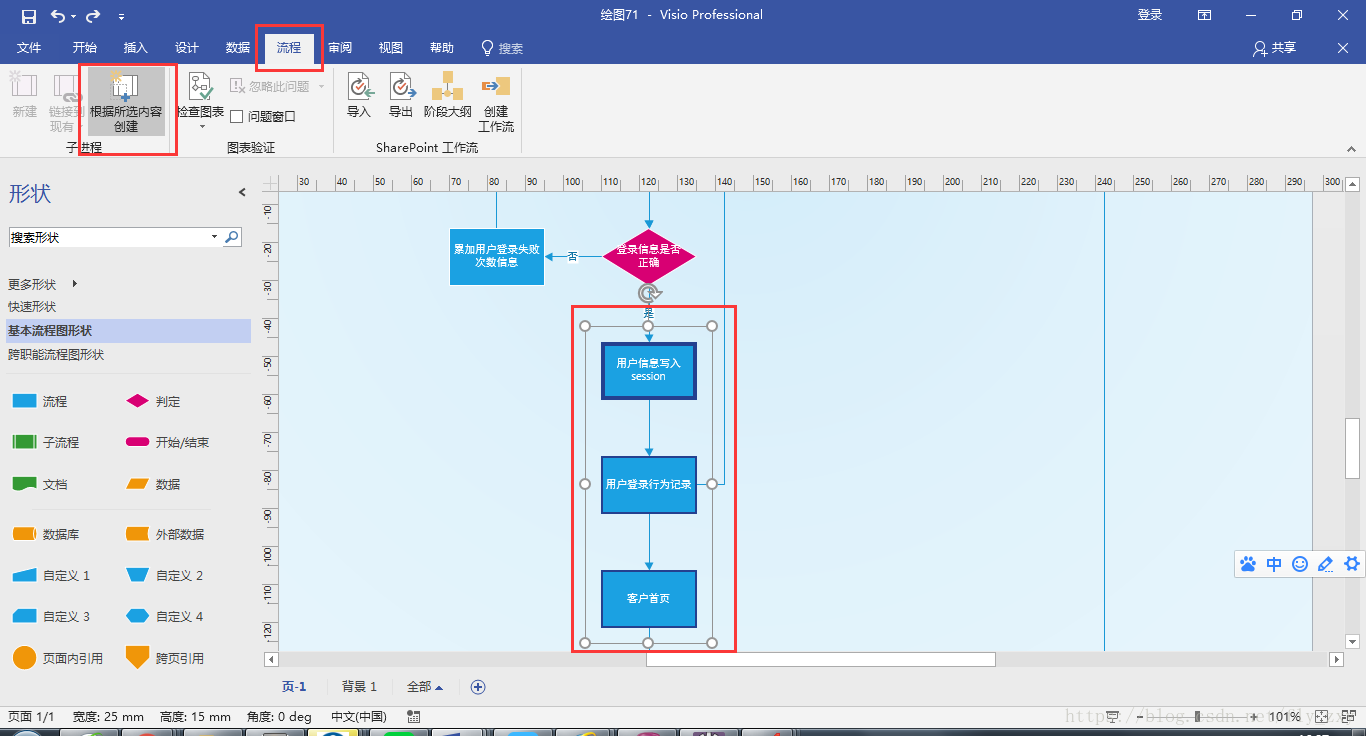Open the Customize Quick Access Toolbar arrow

coord(121,17)
